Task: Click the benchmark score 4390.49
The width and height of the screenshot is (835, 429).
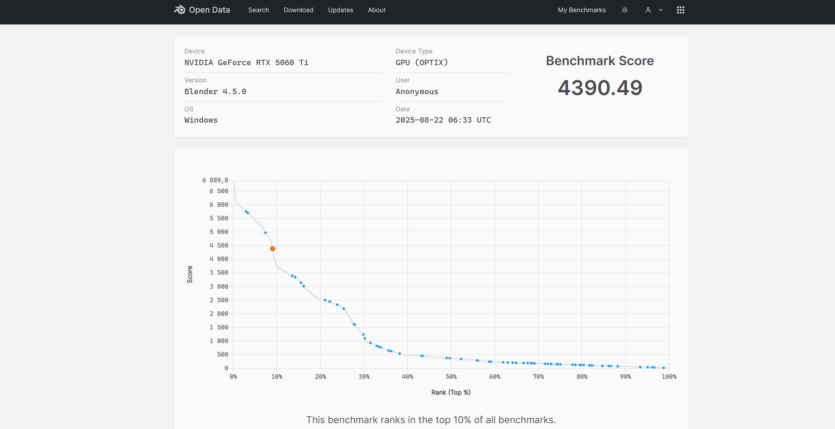Action: [600, 88]
